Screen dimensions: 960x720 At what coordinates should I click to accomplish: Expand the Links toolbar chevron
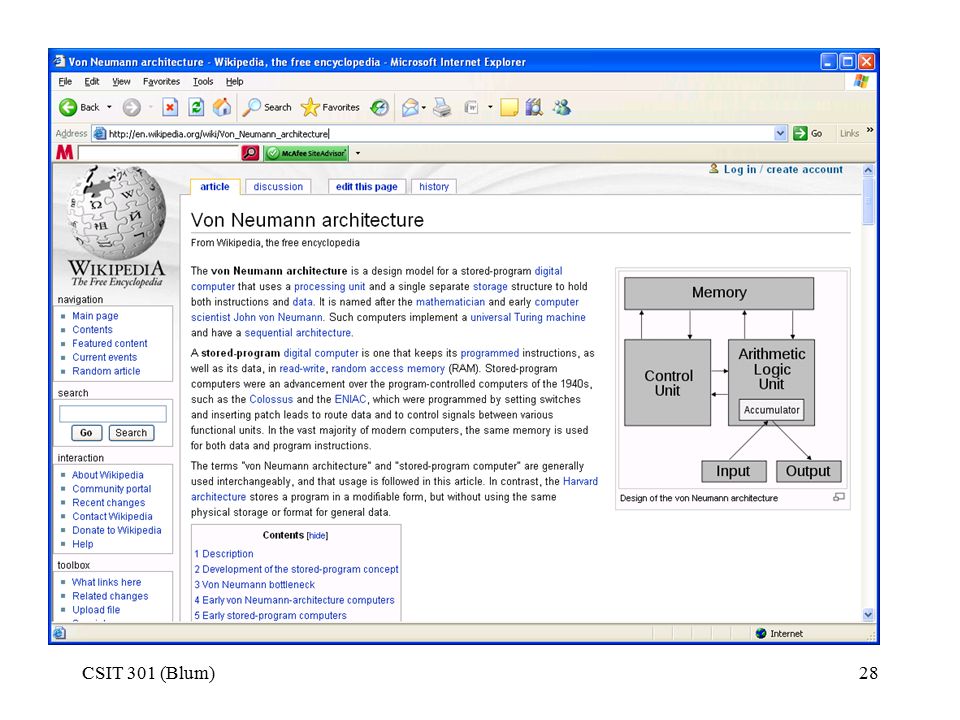tap(870, 130)
